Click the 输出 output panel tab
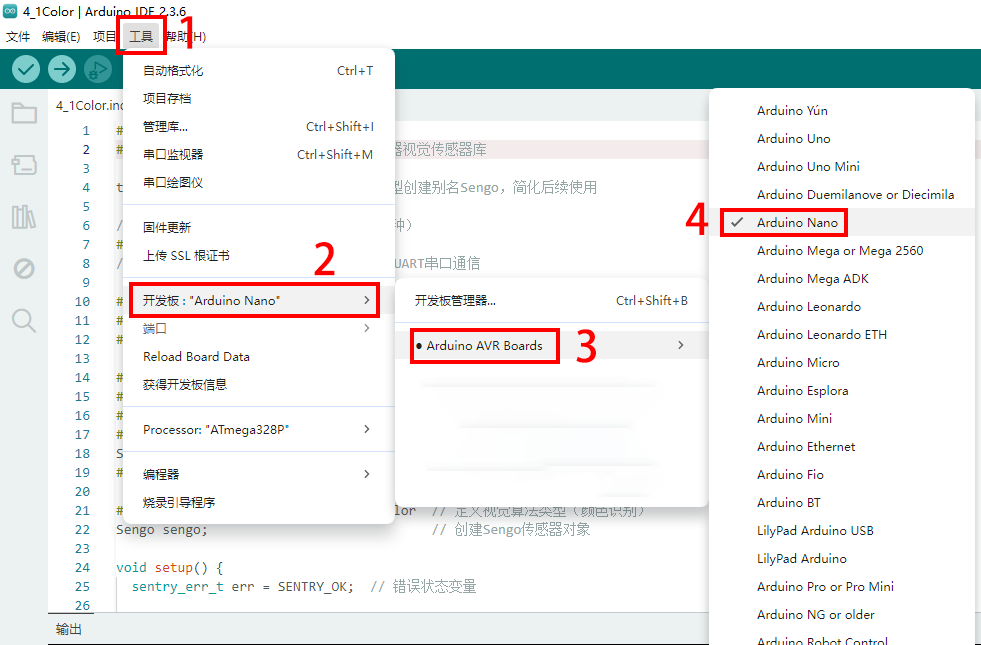 pos(69,629)
